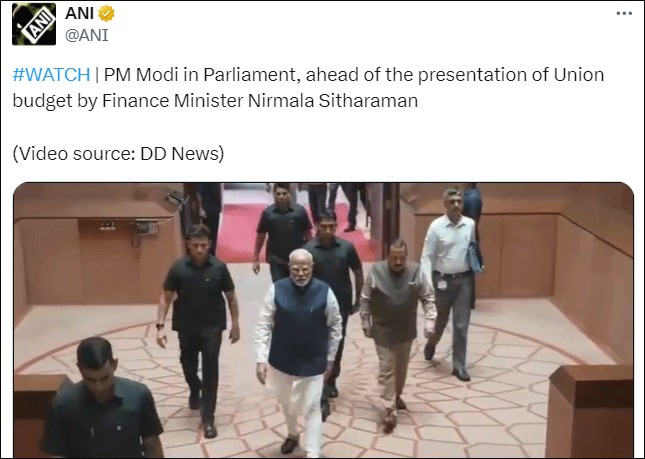
Task: Click the tweet text about PM Modi in Parliament
Action: 308,88
